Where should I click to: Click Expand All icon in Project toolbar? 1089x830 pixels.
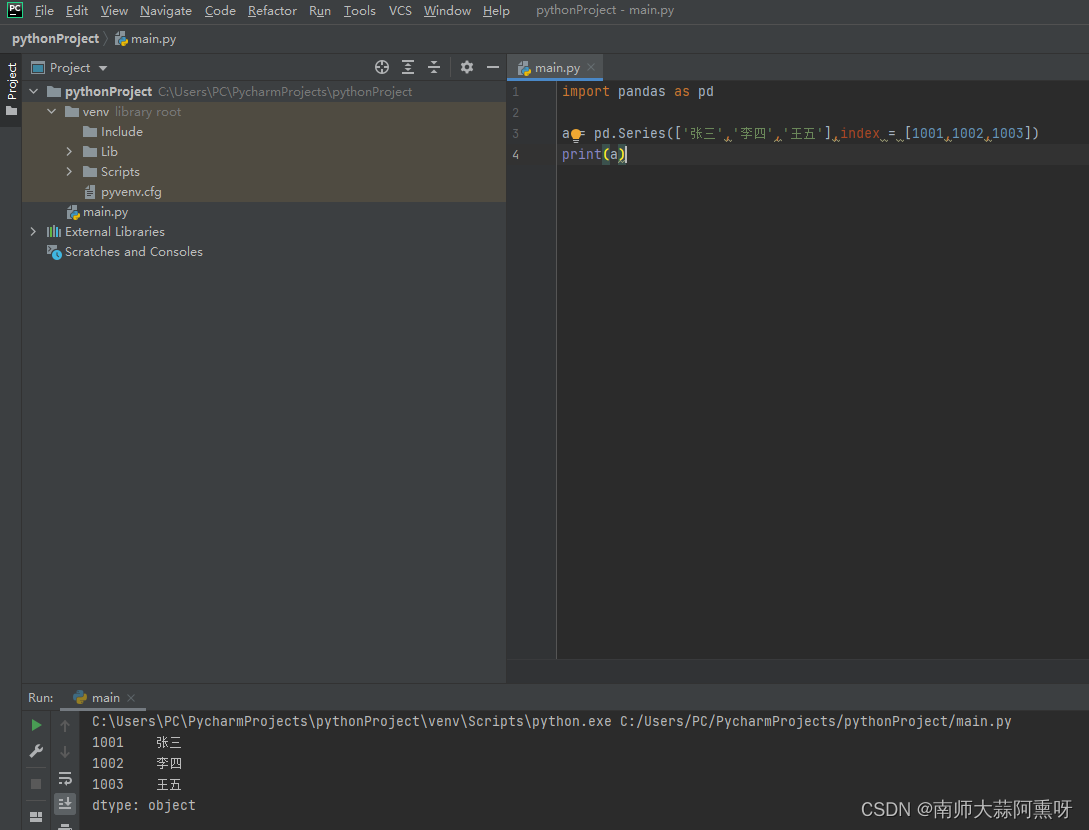click(x=408, y=67)
